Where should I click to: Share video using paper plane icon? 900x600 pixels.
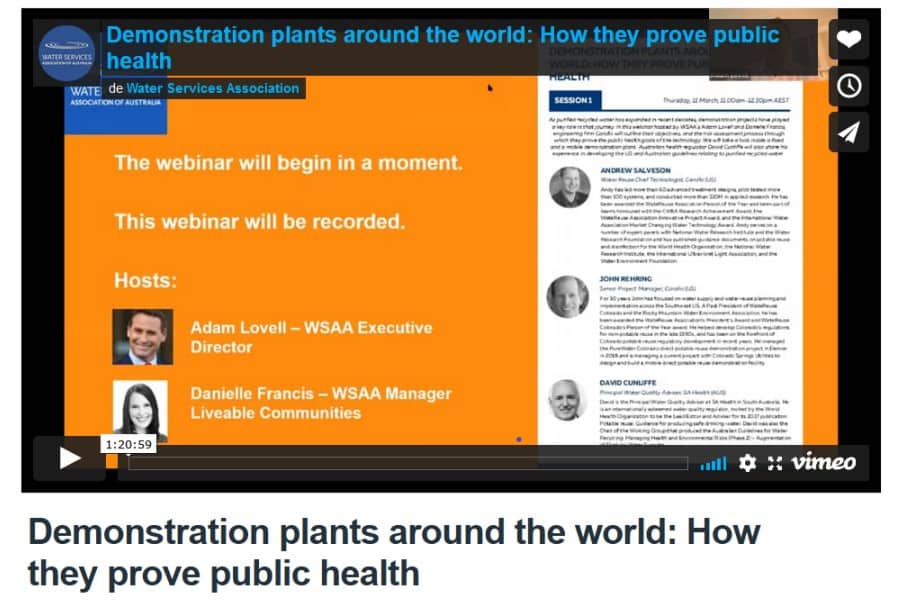coord(848,132)
